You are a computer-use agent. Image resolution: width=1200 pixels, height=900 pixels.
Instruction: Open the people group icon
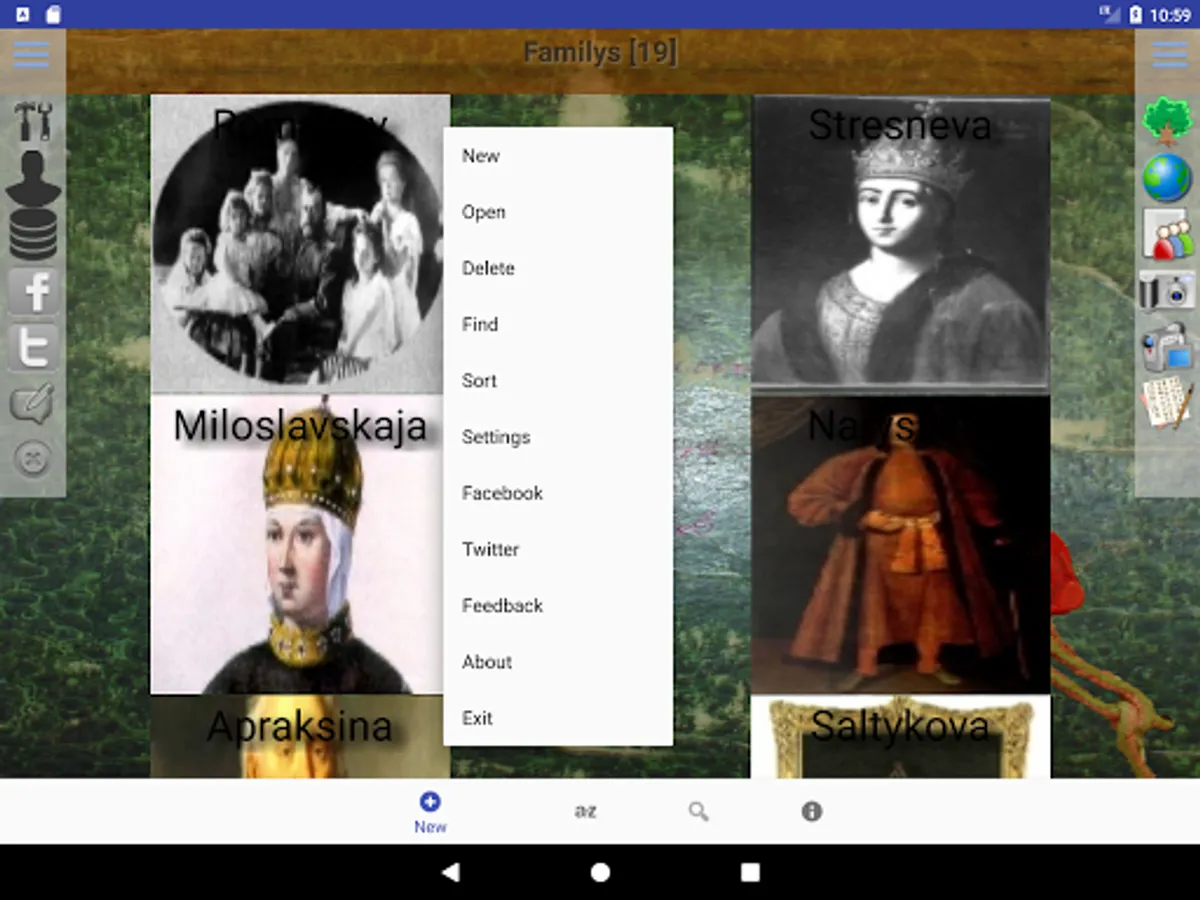tap(1167, 234)
